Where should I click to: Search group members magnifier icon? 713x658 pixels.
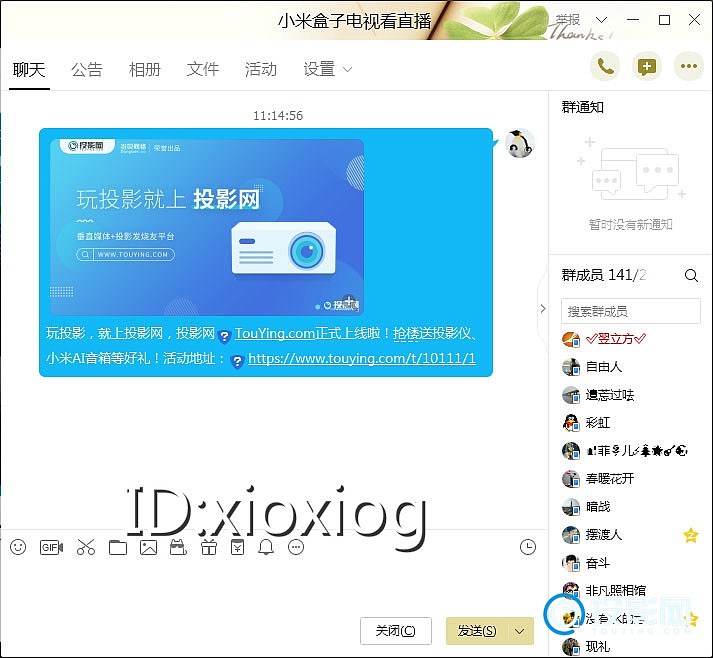[691, 275]
